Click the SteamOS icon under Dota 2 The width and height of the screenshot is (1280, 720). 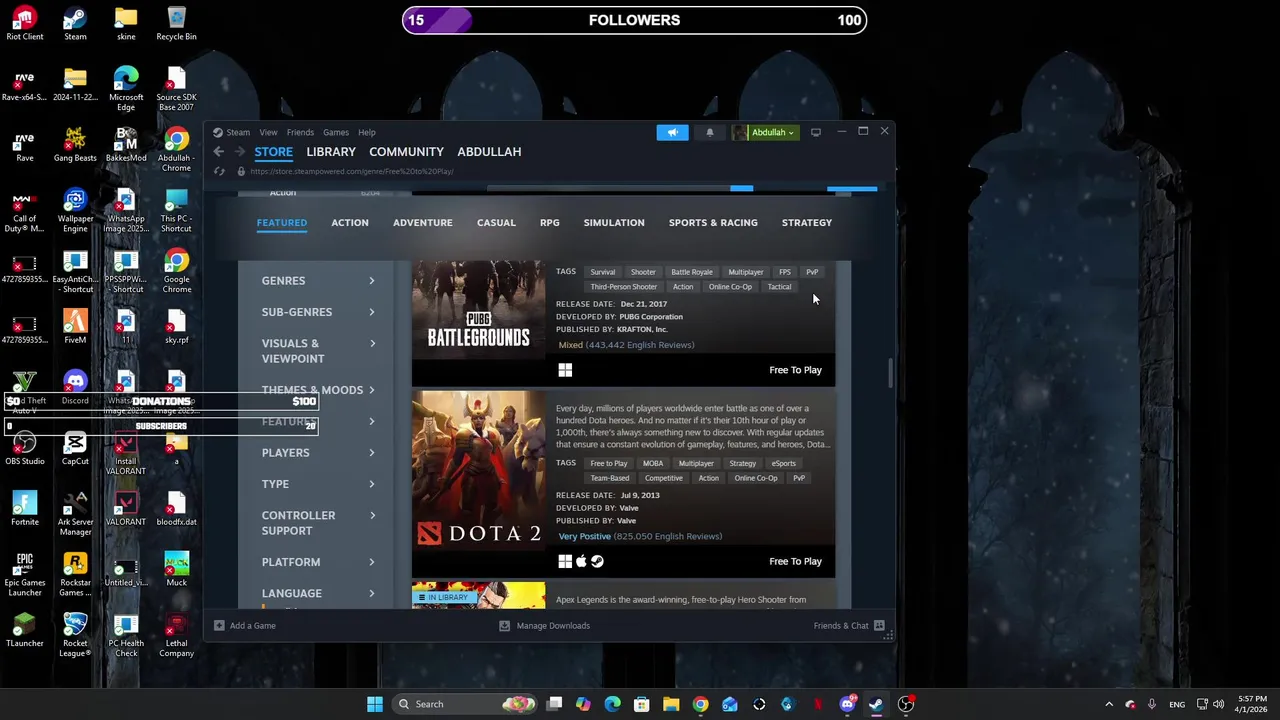coord(597,561)
